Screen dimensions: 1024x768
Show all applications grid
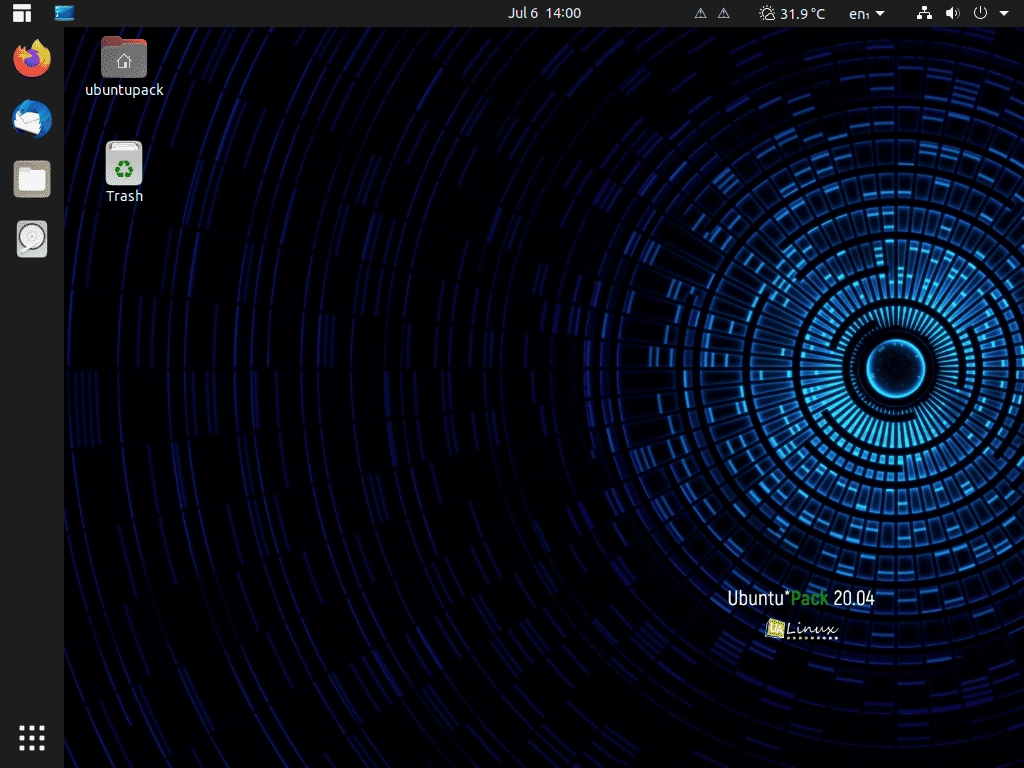point(32,738)
